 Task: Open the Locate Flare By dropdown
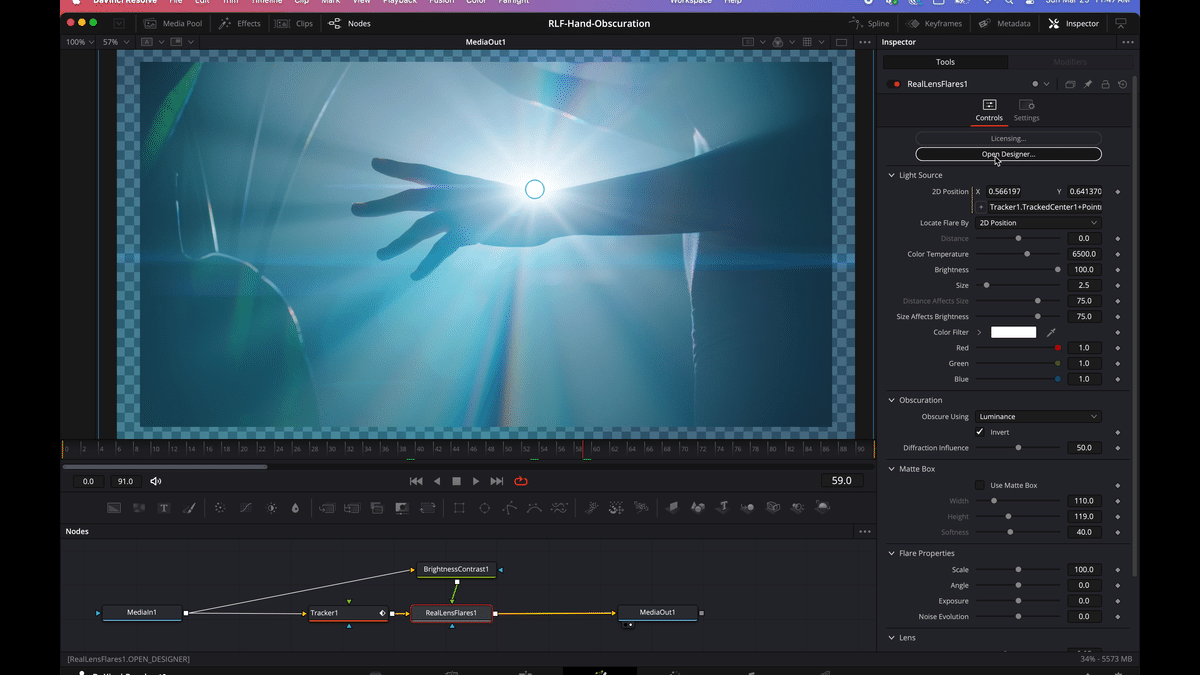1038,223
